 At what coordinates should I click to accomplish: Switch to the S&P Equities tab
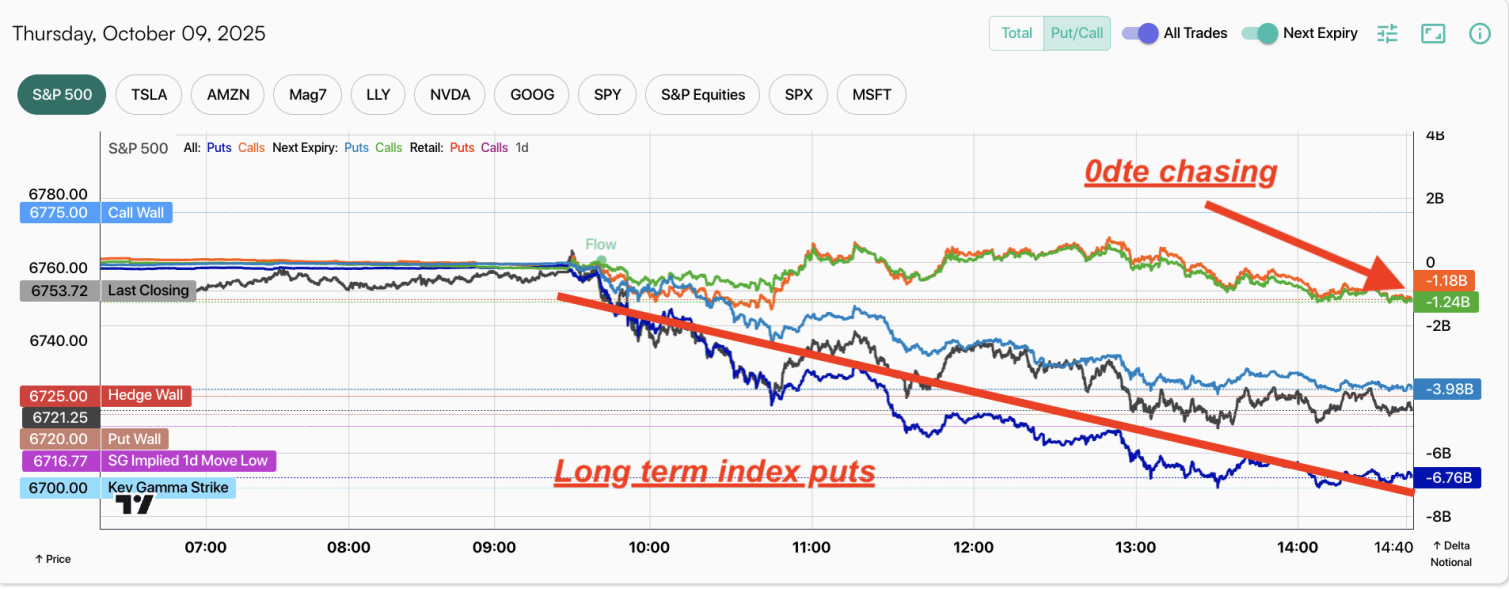pyautogui.click(x=703, y=95)
